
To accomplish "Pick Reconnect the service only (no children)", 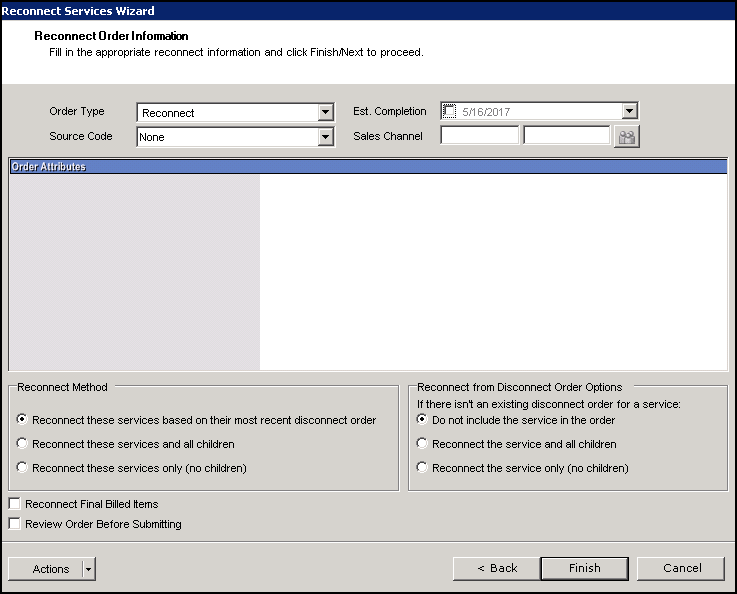I will click(x=423, y=468).
